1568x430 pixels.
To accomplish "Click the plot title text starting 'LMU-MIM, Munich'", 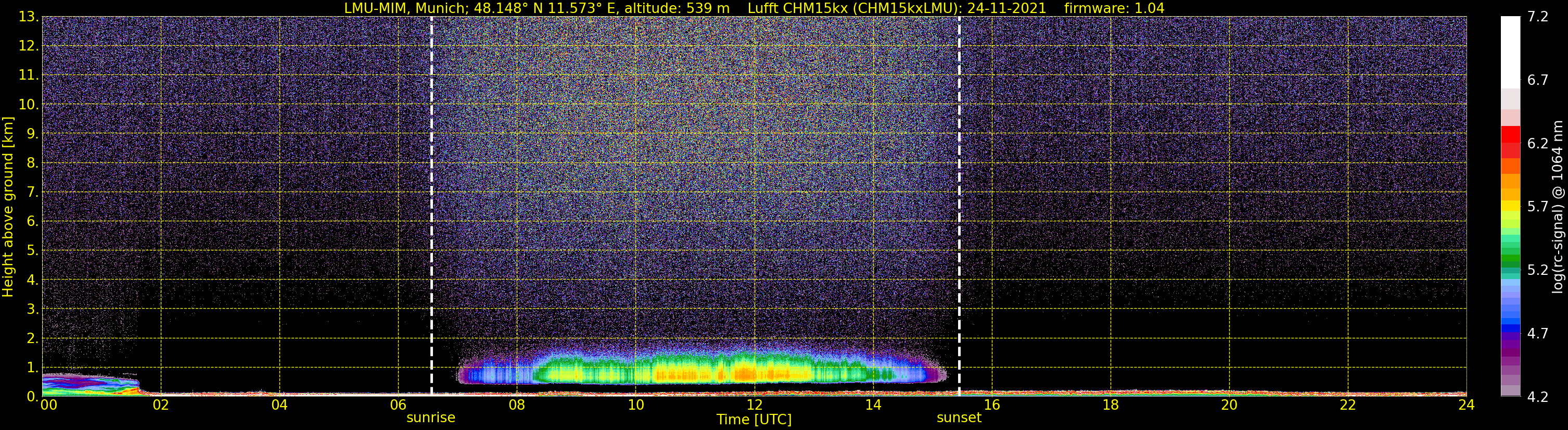I will click(x=754, y=8).
